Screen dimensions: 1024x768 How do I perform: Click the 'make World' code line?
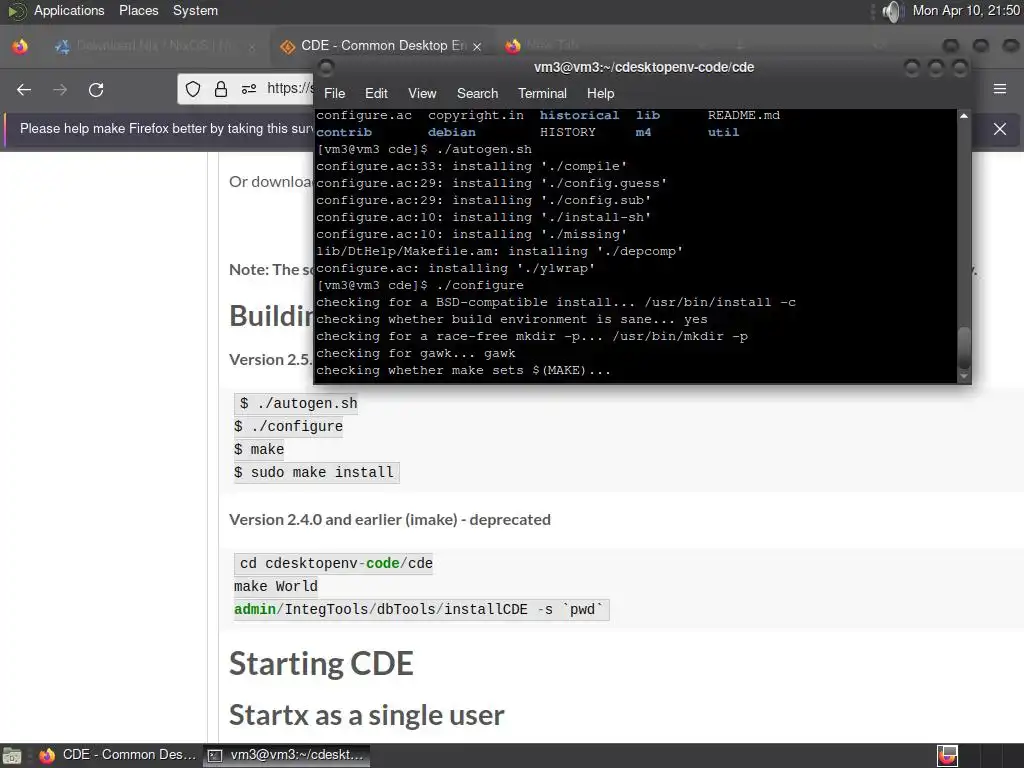(276, 586)
